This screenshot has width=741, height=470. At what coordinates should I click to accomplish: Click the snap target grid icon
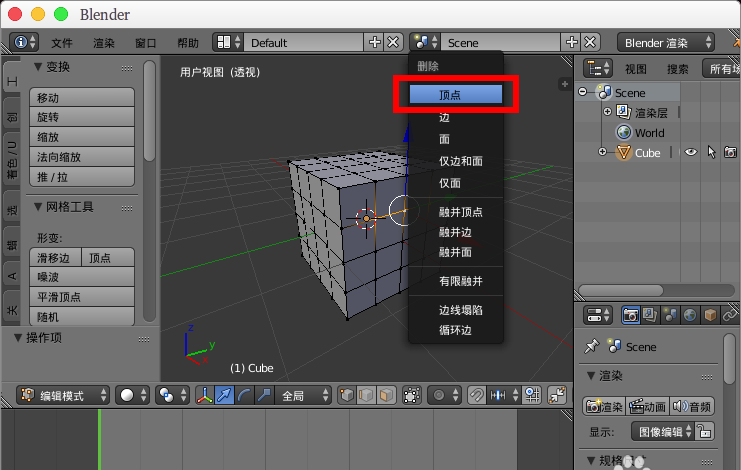pyautogui.click(x=532, y=395)
